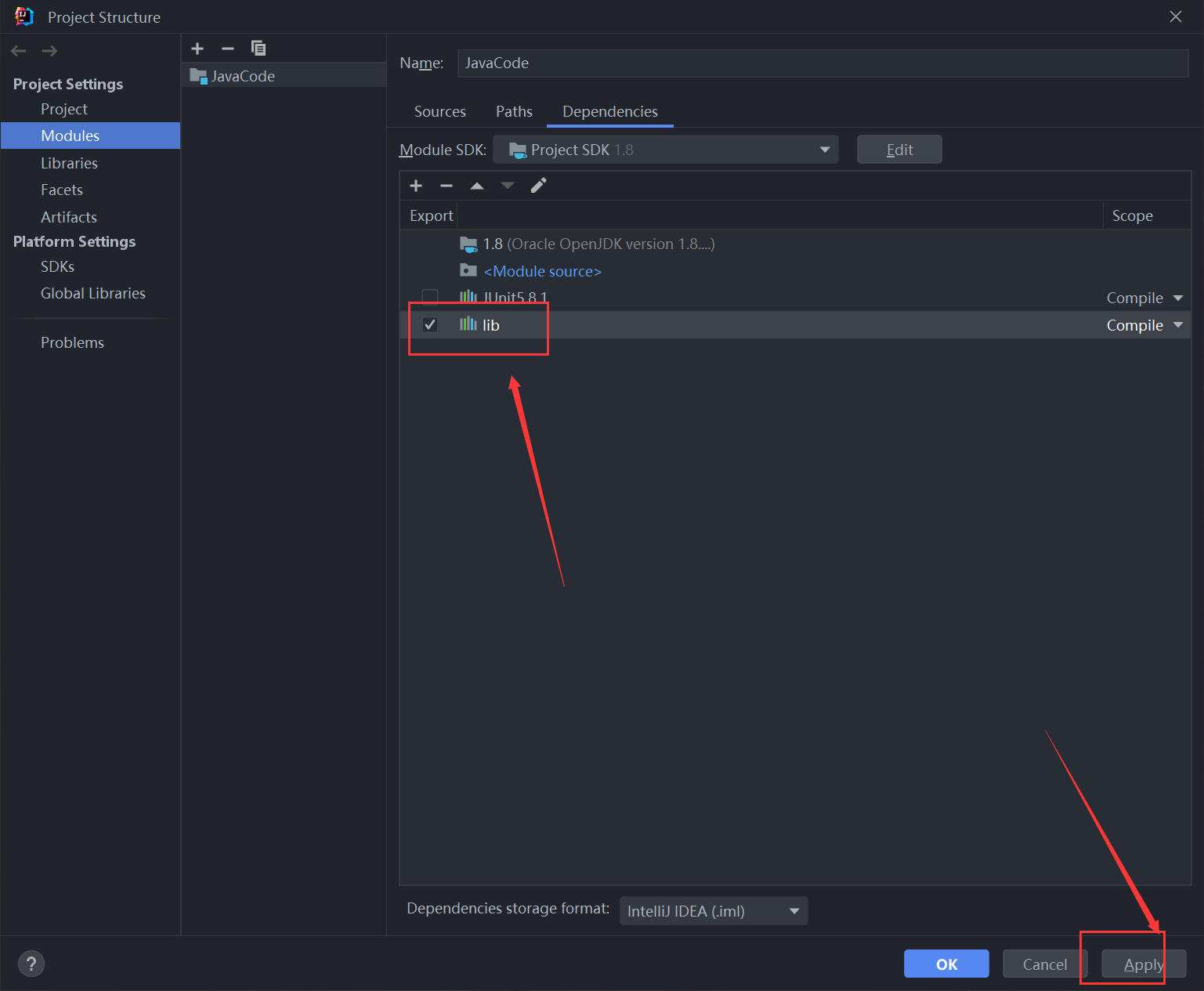The height and width of the screenshot is (991, 1204).
Task: Select the Module source entry
Action: tap(542, 271)
